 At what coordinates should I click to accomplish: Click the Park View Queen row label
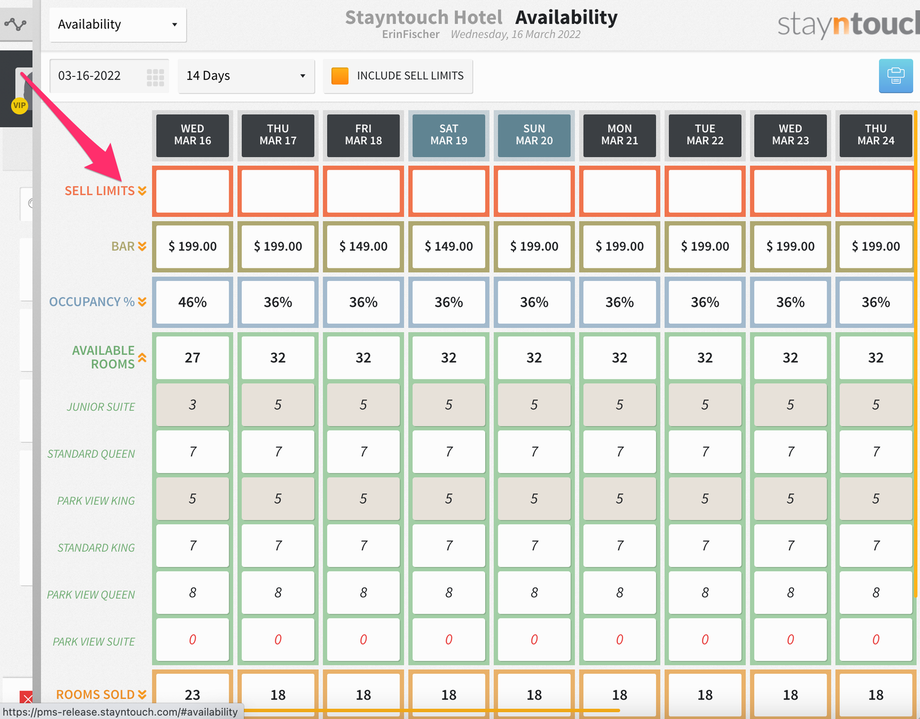[91, 595]
